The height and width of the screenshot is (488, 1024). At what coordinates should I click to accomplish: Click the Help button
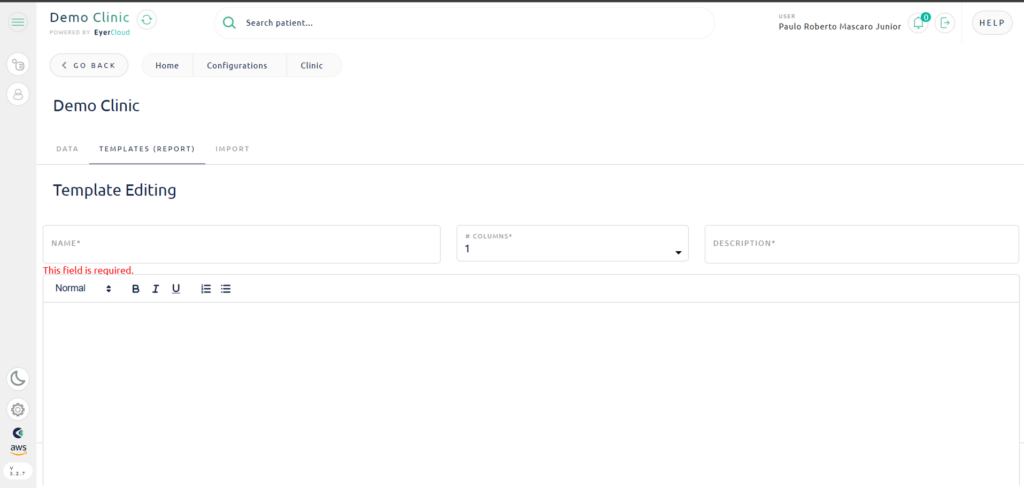pos(991,23)
